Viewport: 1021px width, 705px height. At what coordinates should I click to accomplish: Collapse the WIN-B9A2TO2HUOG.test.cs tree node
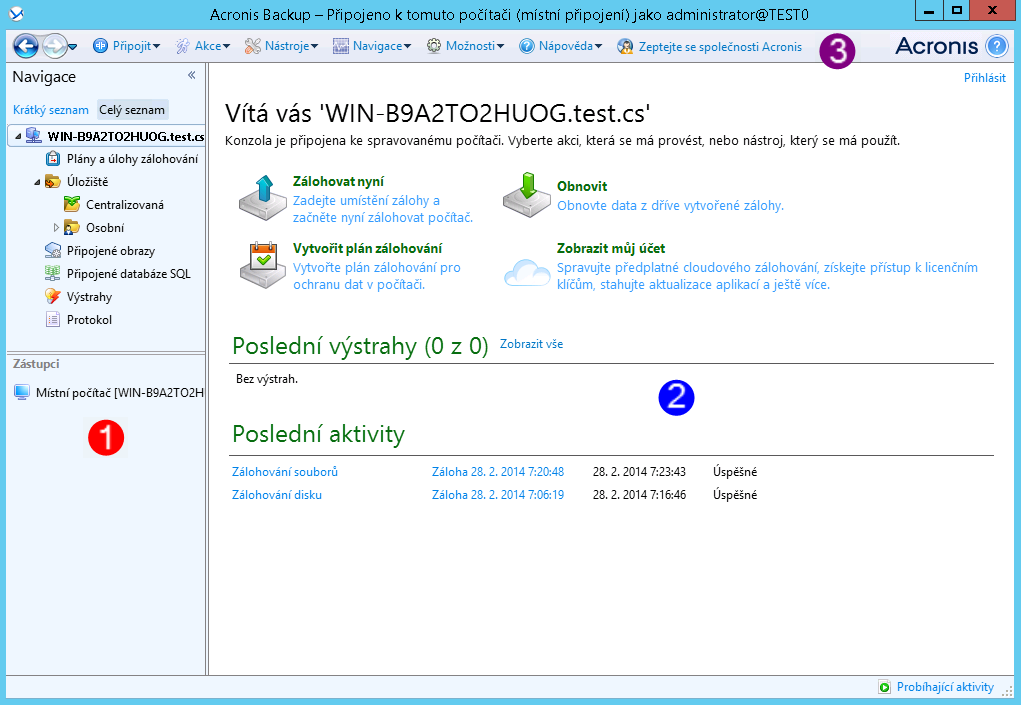click(18, 137)
